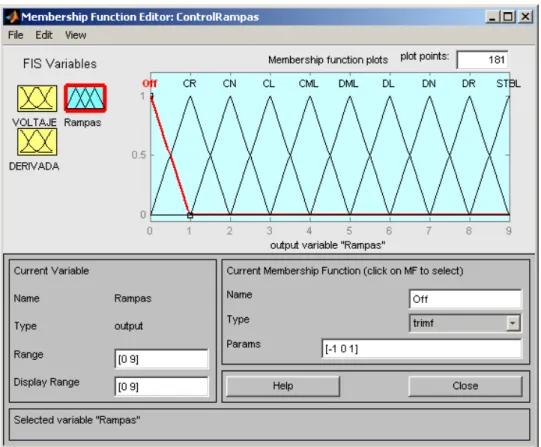Click the DERIVADA label text
Viewport: 541px width, 447px height.
coord(34,166)
